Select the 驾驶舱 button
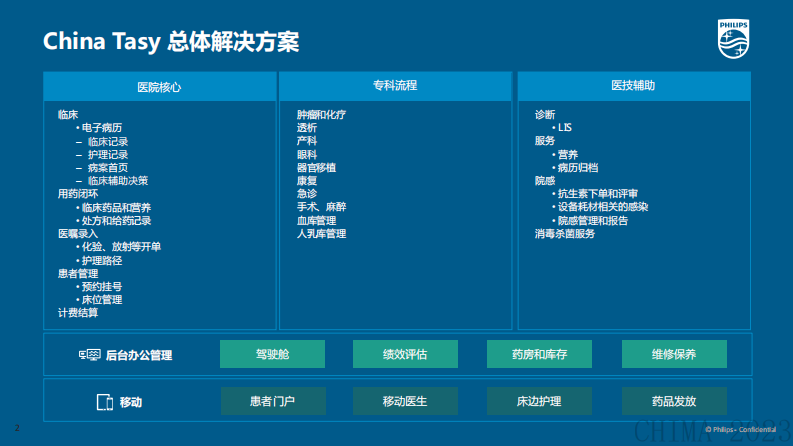The height and width of the screenshot is (446, 793). tap(273, 354)
